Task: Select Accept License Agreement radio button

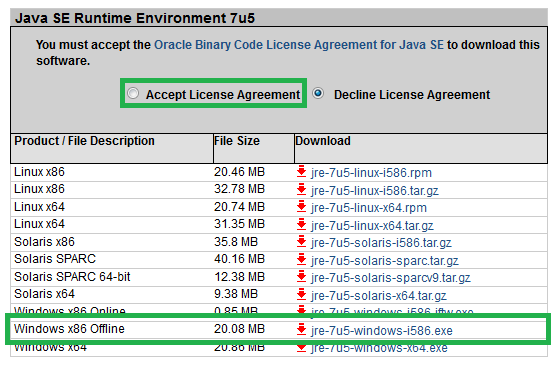Action: pos(133,93)
